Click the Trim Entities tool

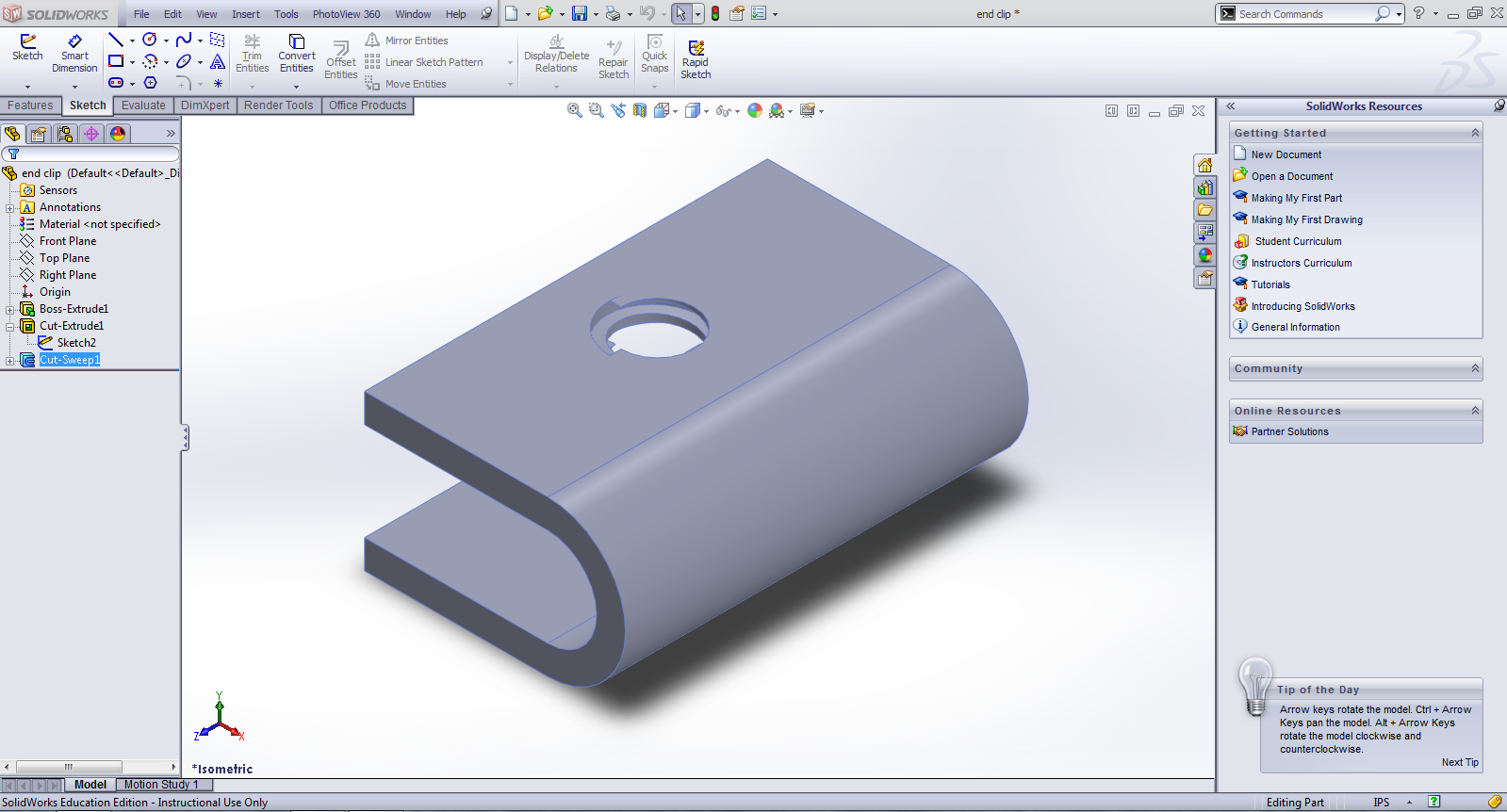coord(253,54)
